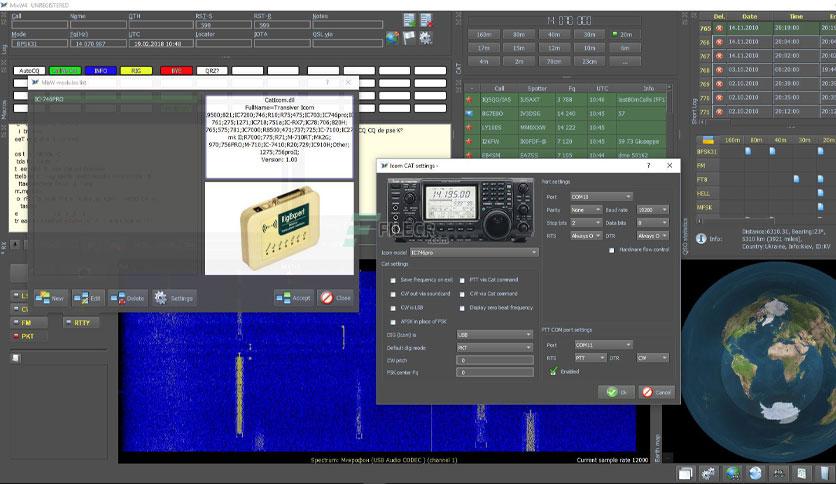Screen dimensions: 836x484
Task: Enable CW out via soundcard
Action: click(393, 294)
